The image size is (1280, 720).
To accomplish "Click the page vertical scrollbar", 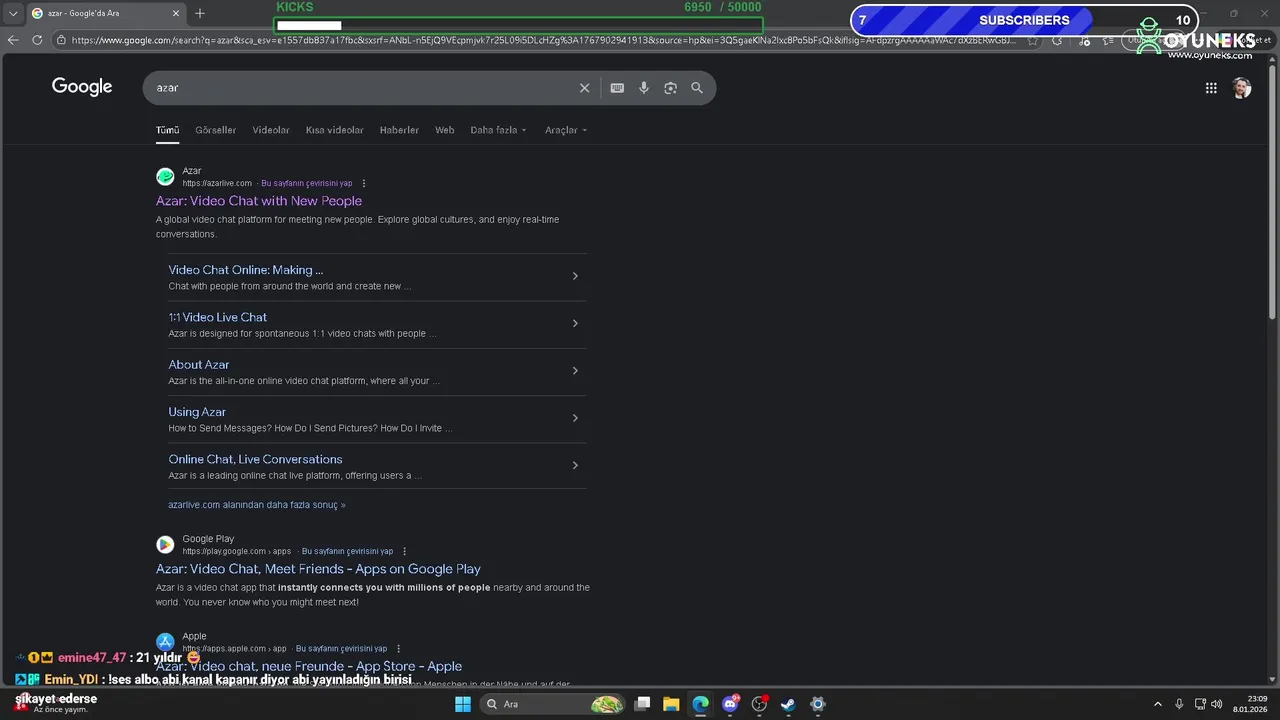I will point(1272,190).
